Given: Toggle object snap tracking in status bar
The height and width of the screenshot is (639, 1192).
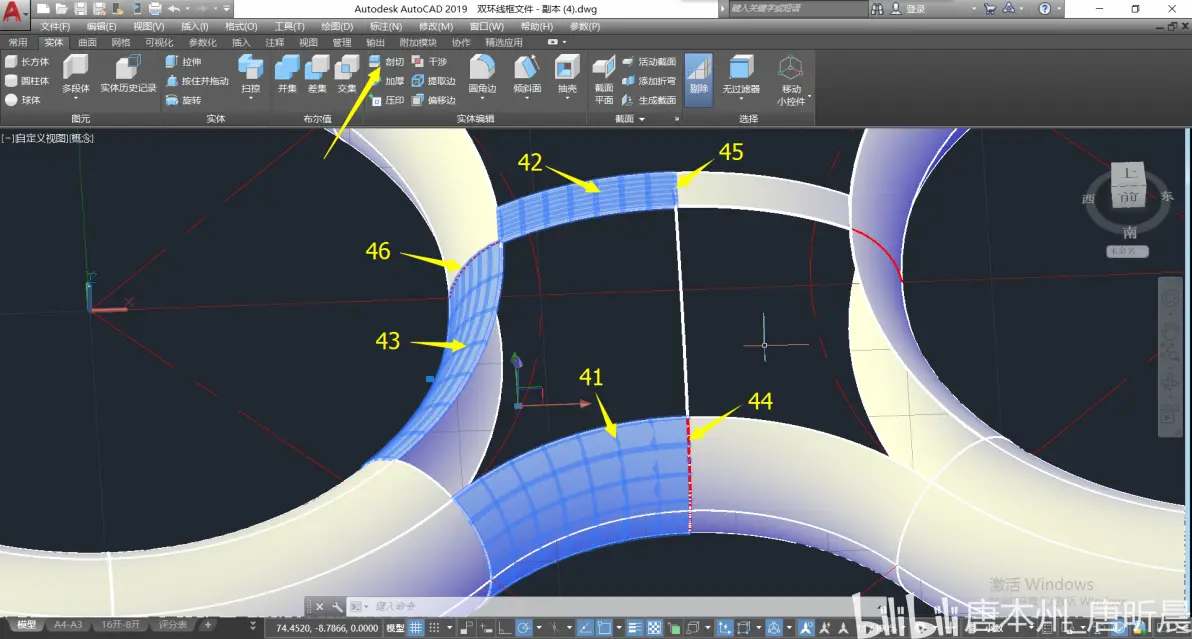Looking at the screenshot, I should [585, 628].
